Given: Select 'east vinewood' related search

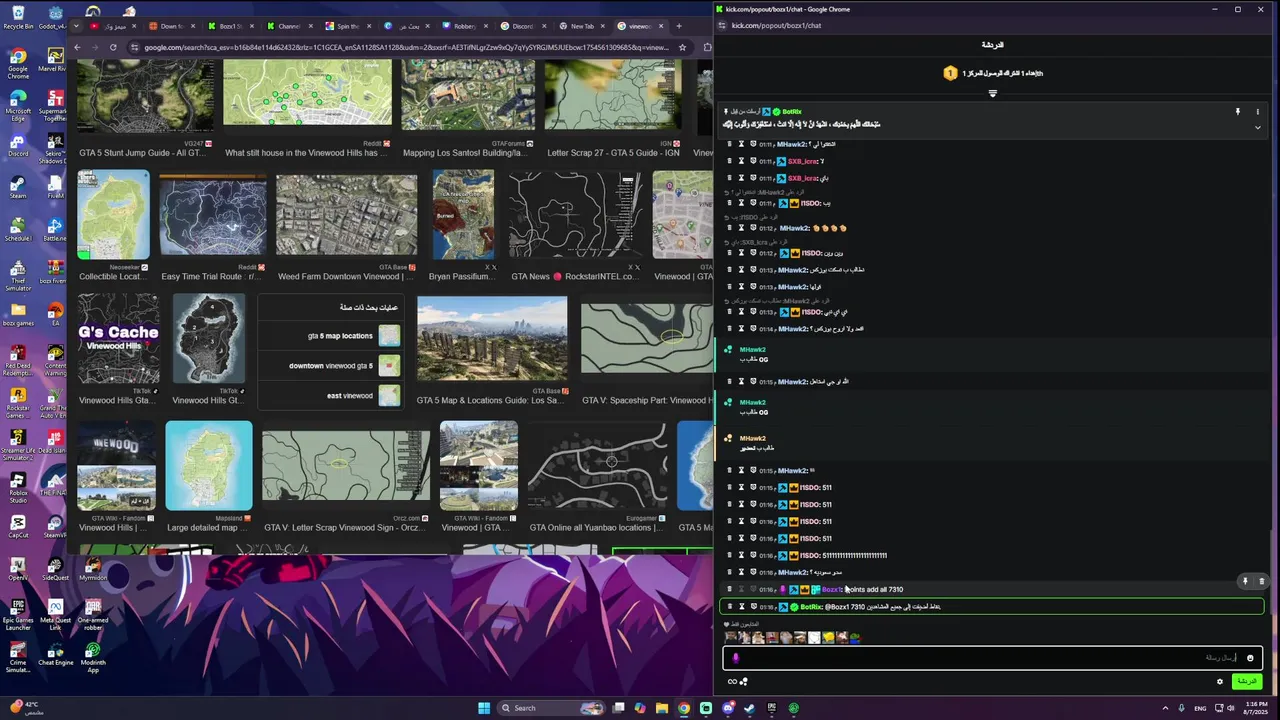Looking at the screenshot, I should (331, 396).
